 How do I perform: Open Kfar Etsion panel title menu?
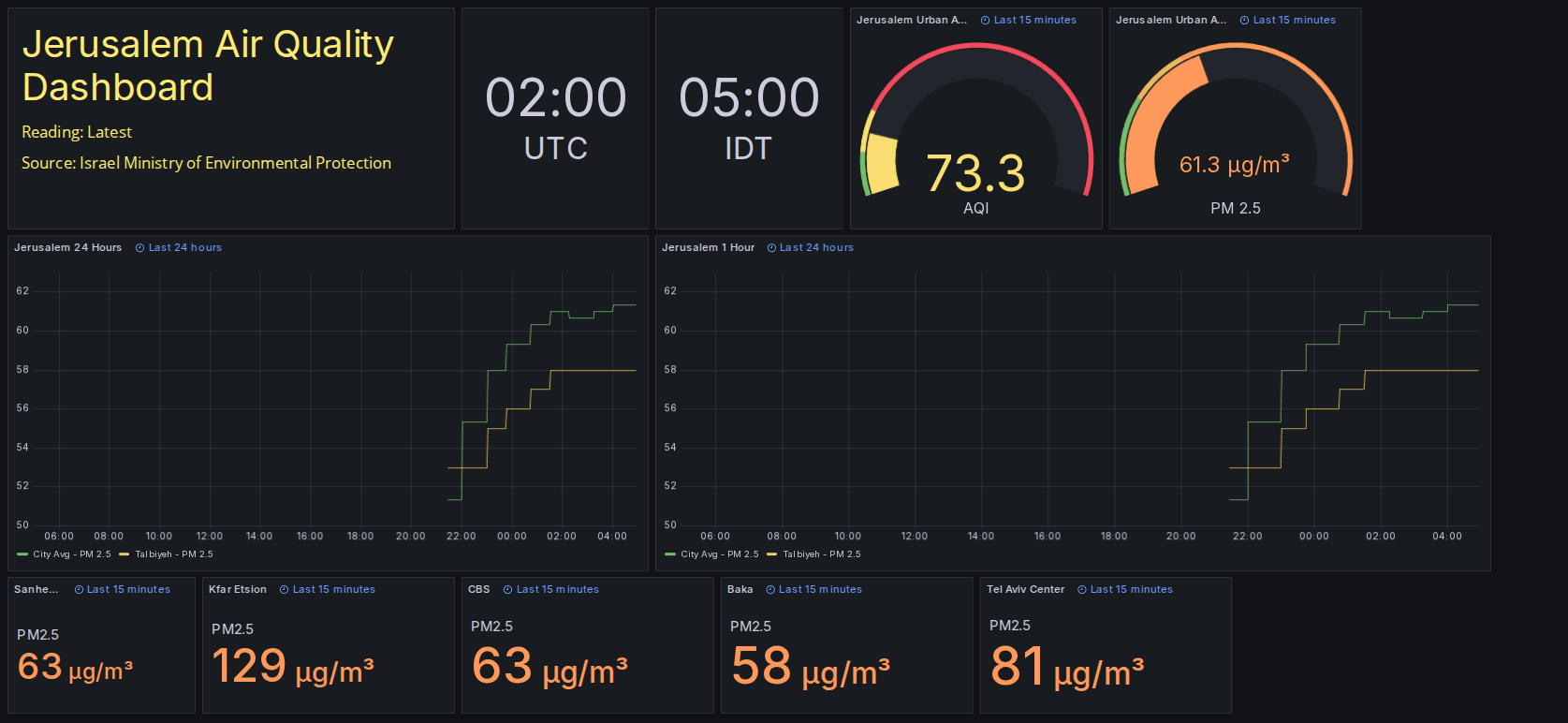pos(238,590)
